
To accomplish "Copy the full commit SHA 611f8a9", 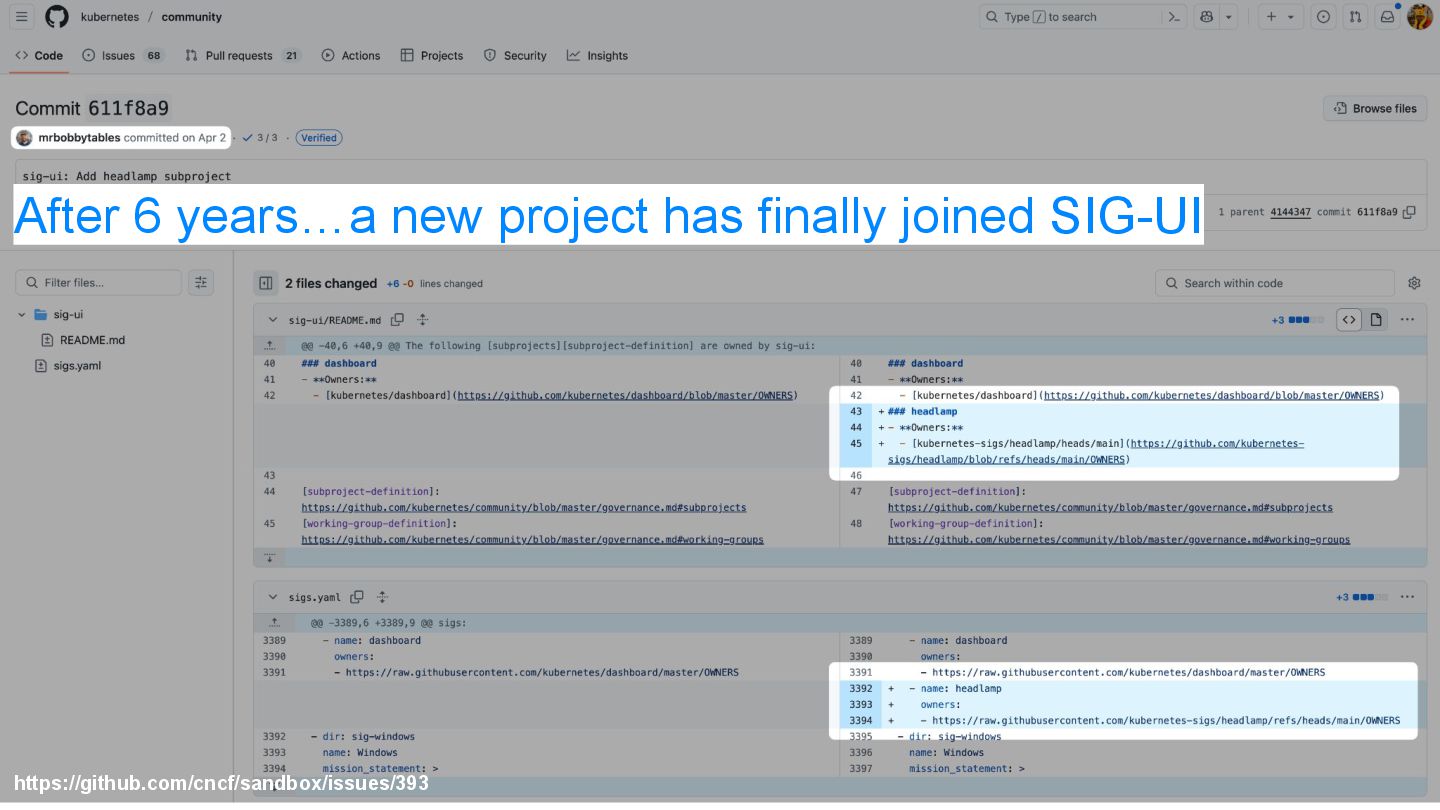I will (1409, 212).
